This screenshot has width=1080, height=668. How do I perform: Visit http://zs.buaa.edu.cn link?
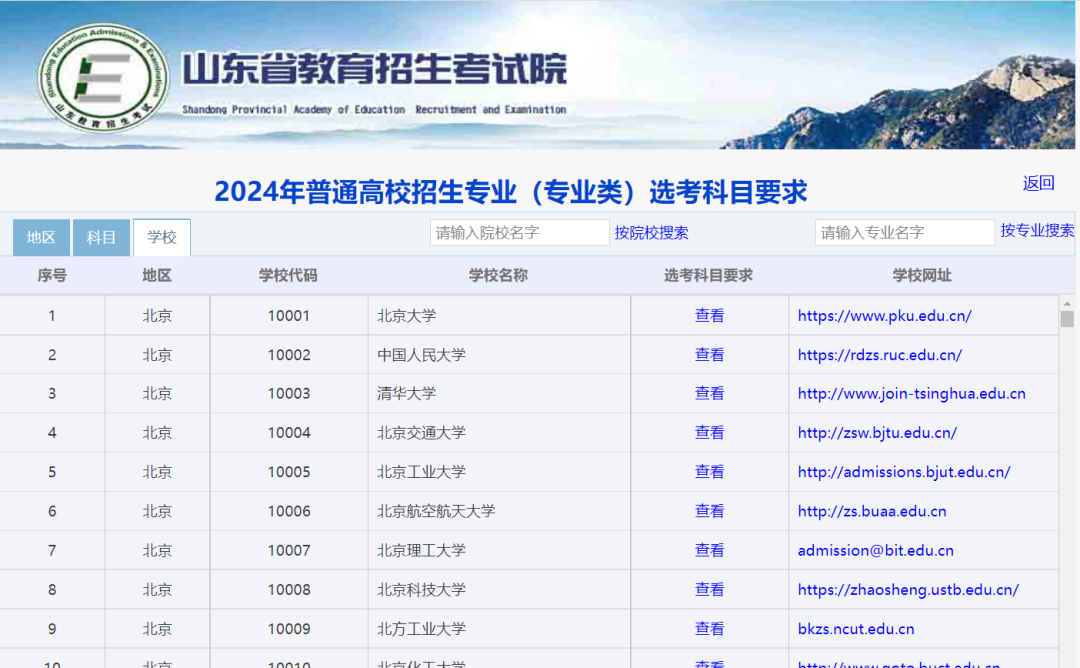click(872, 511)
